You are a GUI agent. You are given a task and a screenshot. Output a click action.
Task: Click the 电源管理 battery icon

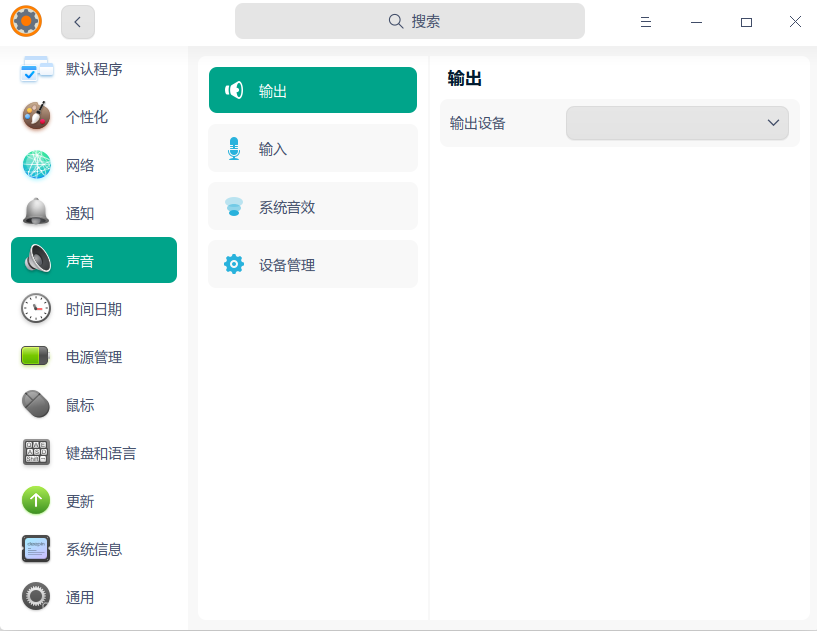click(35, 356)
